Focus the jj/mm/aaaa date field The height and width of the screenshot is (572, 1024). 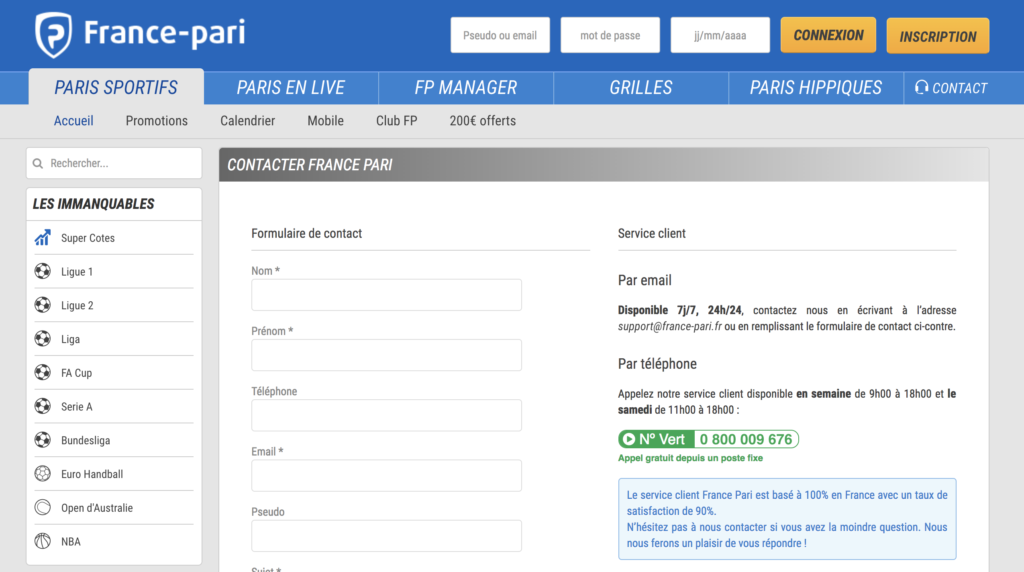coord(720,35)
